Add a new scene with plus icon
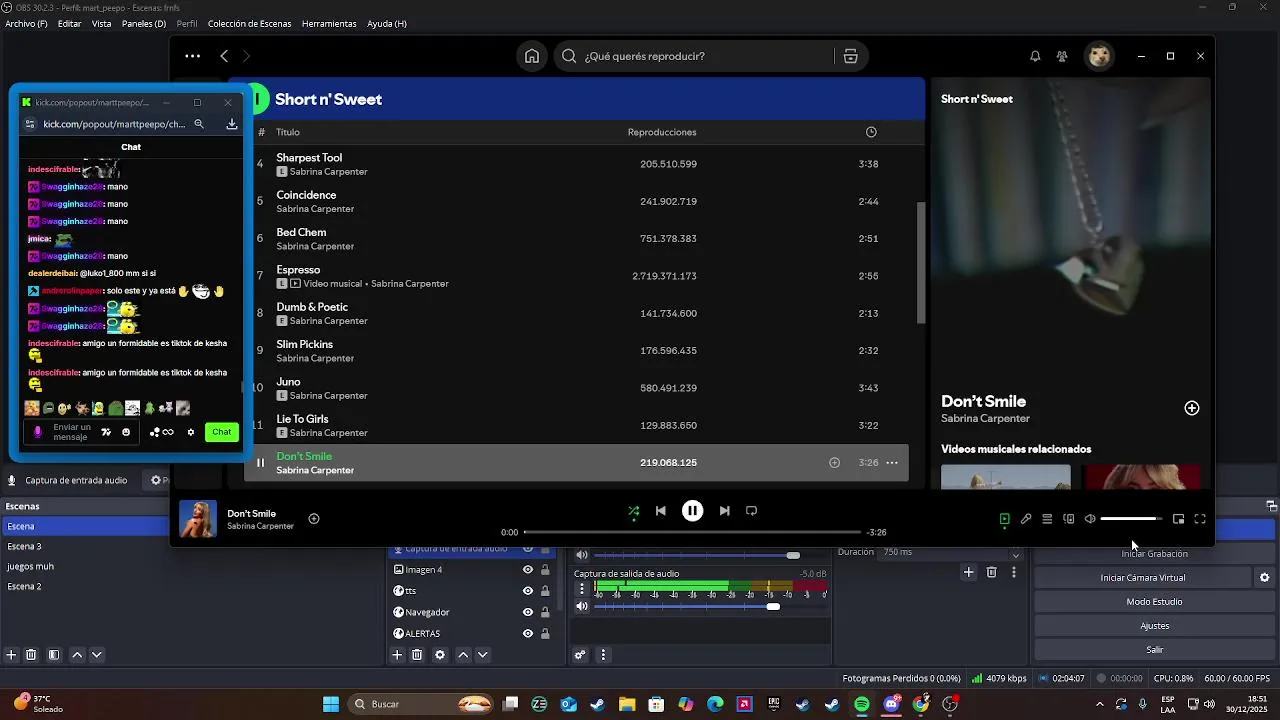 [x=11, y=655]
